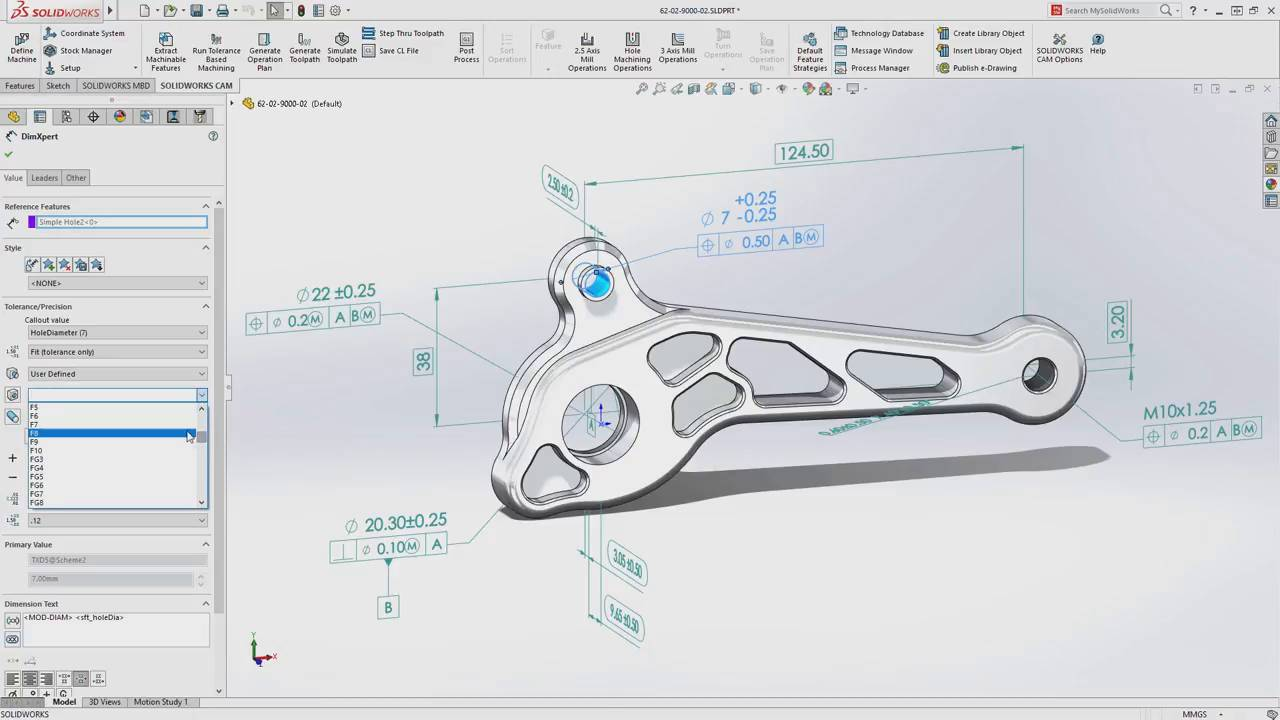Open PropertyManager tab icon
The height and width of the screenshot is (720, 1280).
click(x=40, y=117)
